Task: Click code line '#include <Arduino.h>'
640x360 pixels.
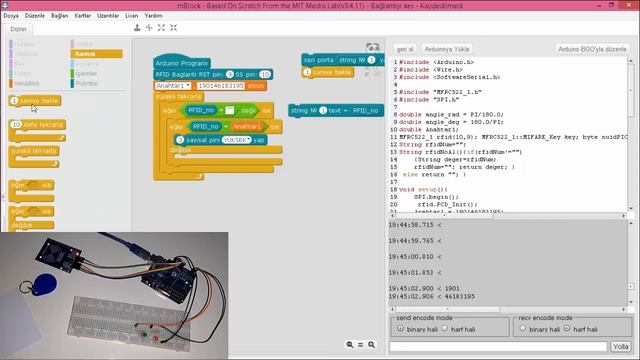Action: [x=436, y=62]
